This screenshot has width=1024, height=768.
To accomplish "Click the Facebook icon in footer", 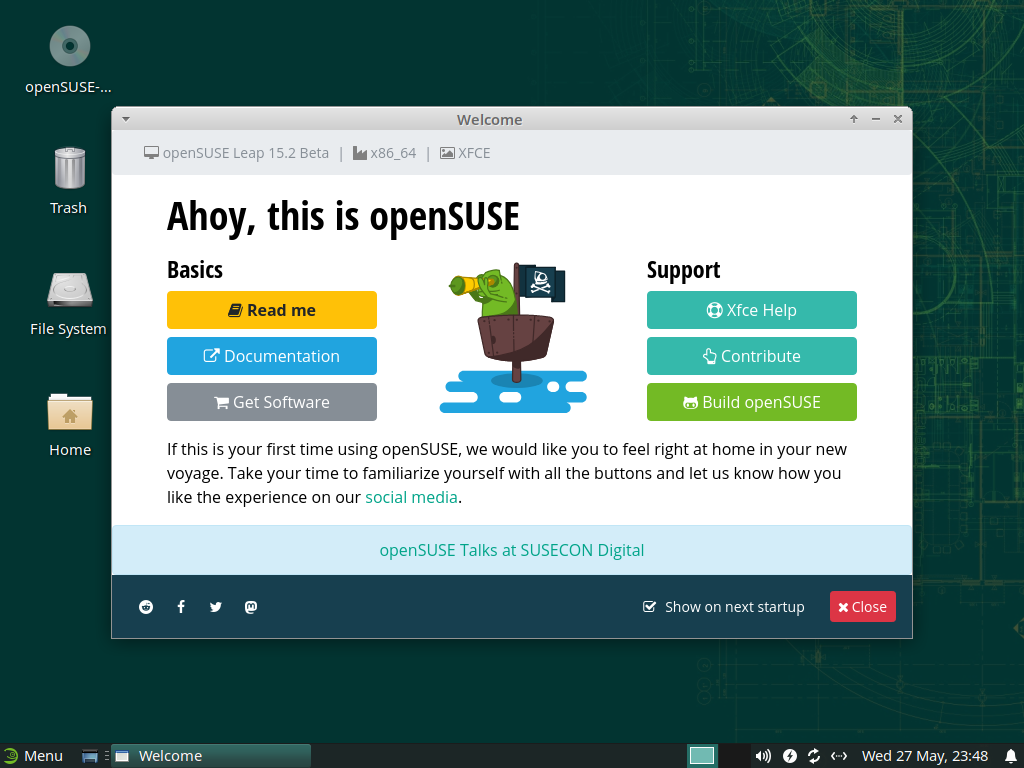I will pyautogui.click(x=181, y=607).
